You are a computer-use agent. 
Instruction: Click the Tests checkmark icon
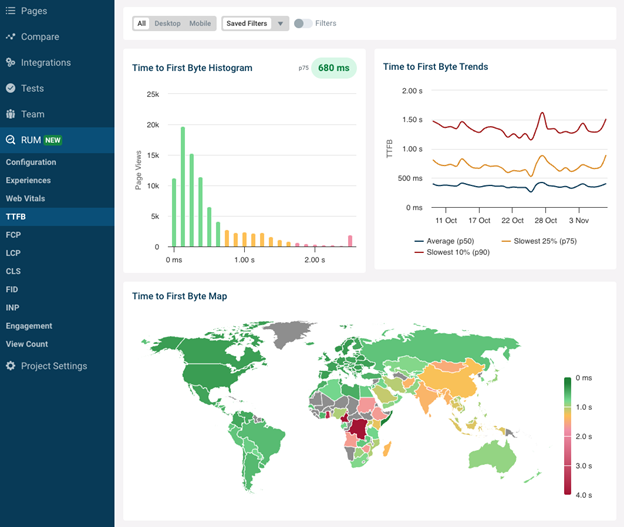[x=10, y=88]
